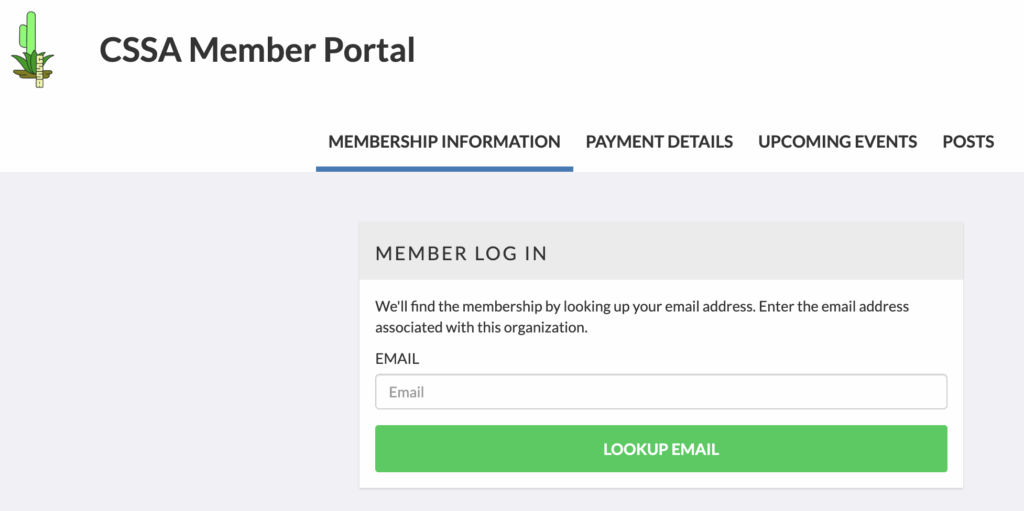Go to the Upcoming Events tab

(x=837, y=142)
